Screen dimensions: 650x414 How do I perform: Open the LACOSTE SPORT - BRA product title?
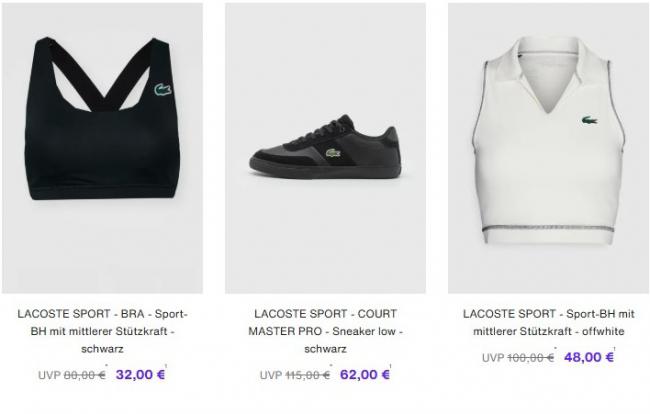click(102, 331)
